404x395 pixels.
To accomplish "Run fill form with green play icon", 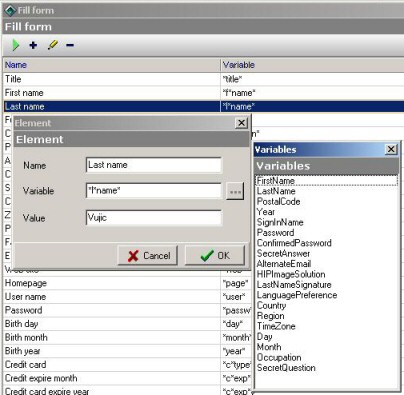I will coord(15,45).
